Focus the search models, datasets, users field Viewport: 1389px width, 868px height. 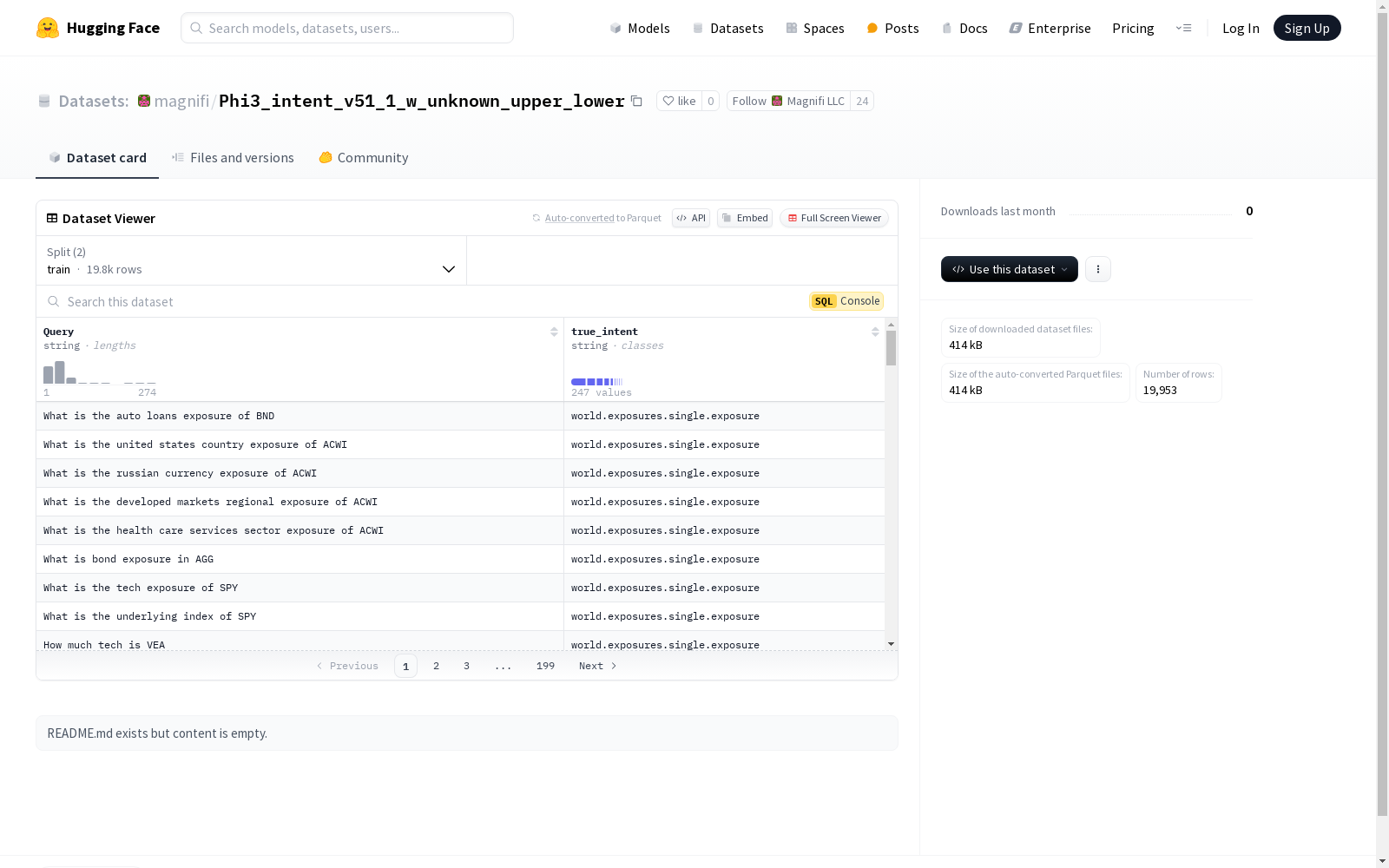point(347,28)
